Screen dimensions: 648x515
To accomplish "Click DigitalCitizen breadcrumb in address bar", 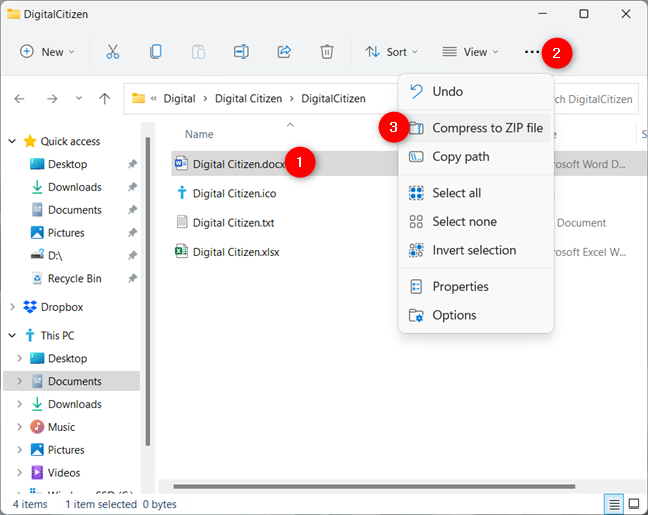I will pos(333,99).
